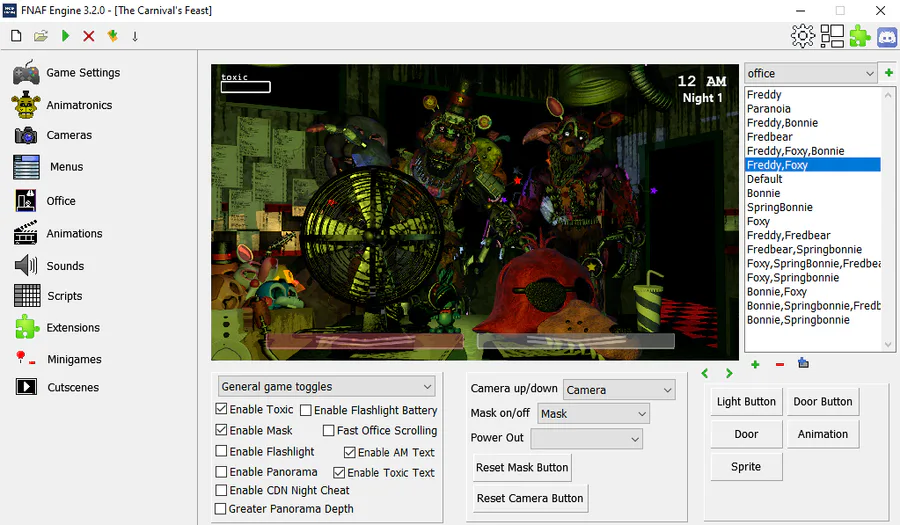Image resolution: width=900 pixels, height=525 pixels.
Task: Check Enable Panorama checkbox
Action: (x=221, y=472)
